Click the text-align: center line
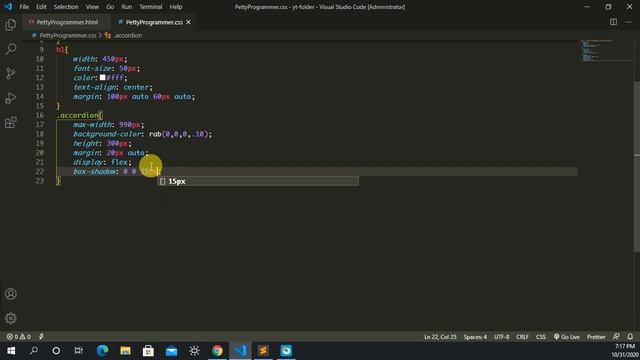Screen dimensions: 640x360 113,87
